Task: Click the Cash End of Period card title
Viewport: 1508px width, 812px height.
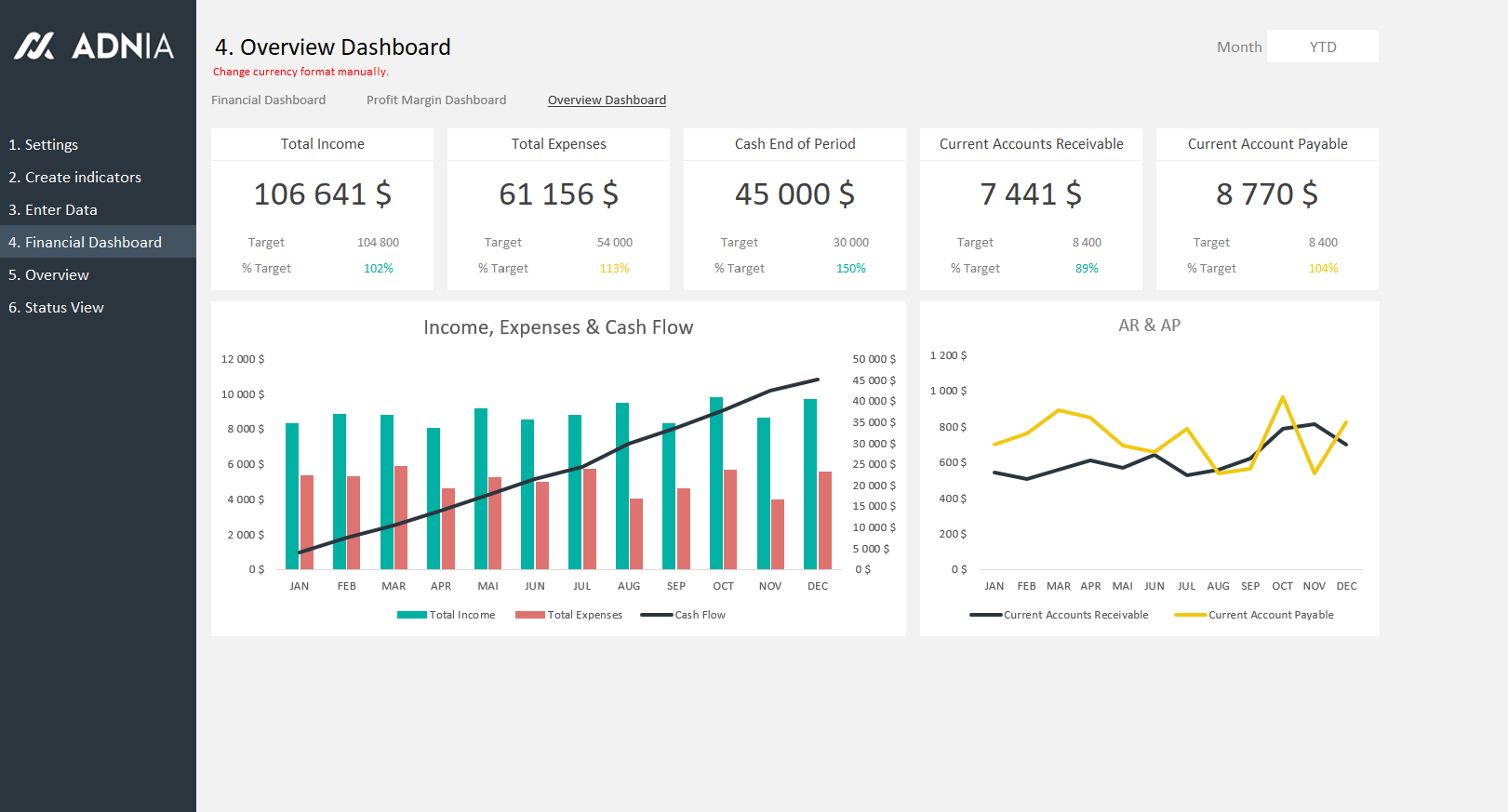Action: tap(794, 143)
